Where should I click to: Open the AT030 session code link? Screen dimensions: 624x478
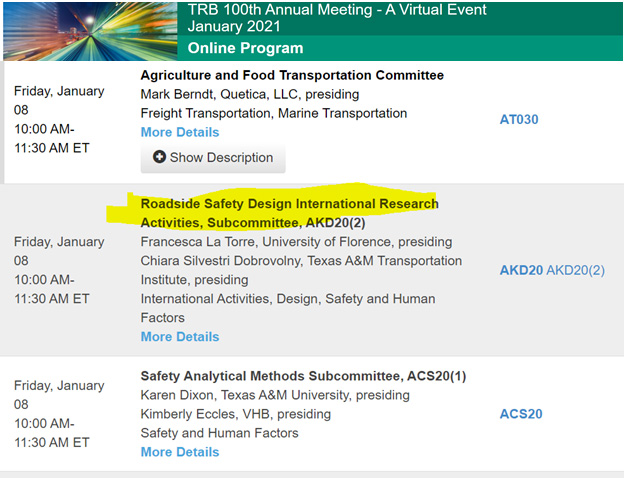pyautogui.click(x=521, y=120)
